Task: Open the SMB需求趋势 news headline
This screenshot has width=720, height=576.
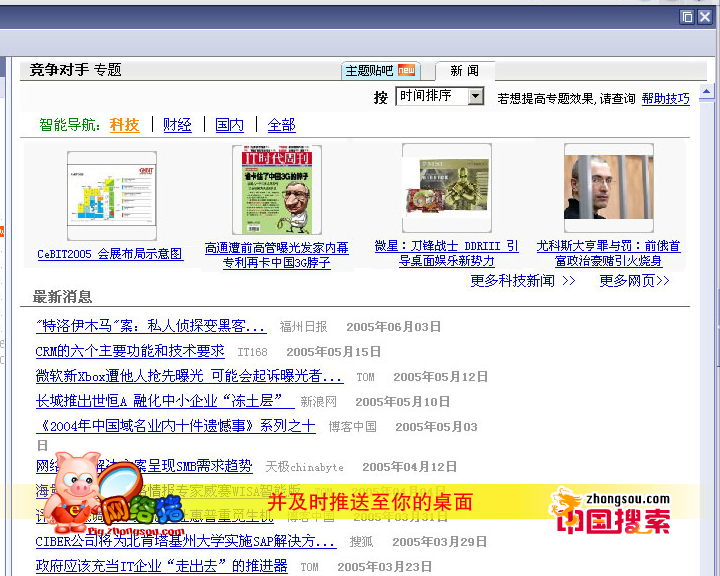Action: coord(144,466)
